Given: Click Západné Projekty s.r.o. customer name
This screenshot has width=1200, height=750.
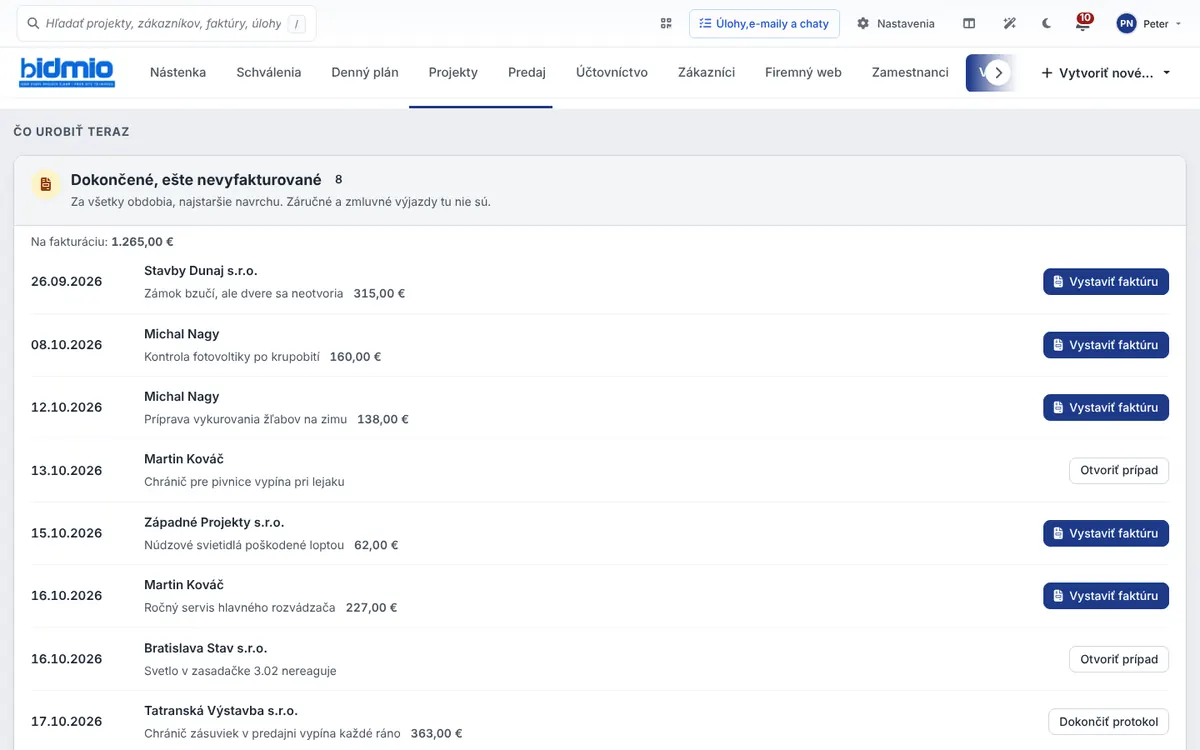Looking at the screenshot, I should pyautogui.click(x=214, y=523).
